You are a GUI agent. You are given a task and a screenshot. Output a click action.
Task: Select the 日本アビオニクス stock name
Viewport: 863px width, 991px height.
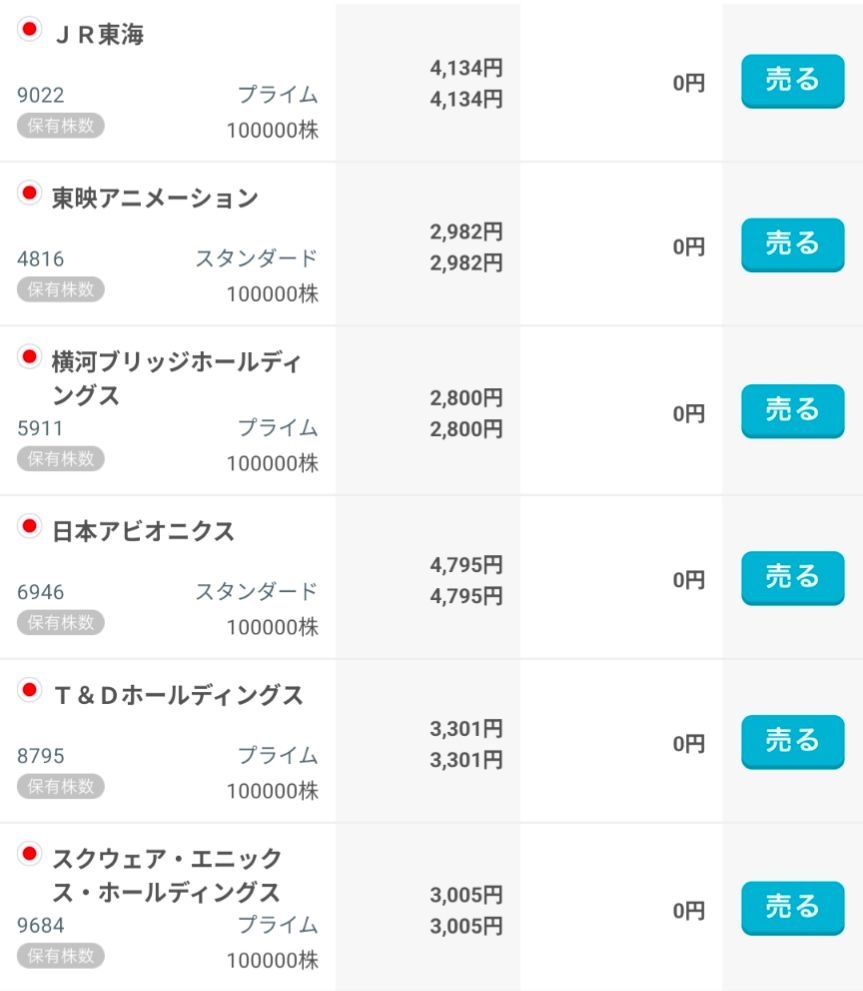143,531
